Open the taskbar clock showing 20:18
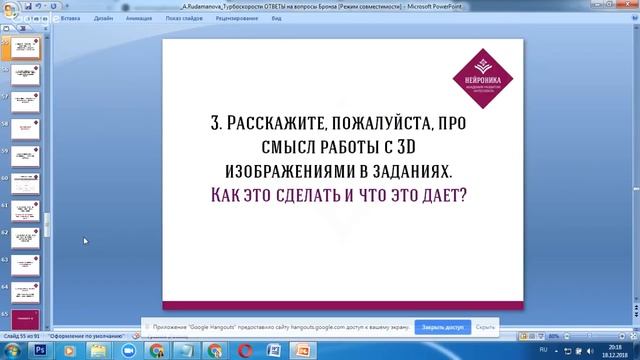The width and height of the screenshot is (640, 360). (615, 351)
